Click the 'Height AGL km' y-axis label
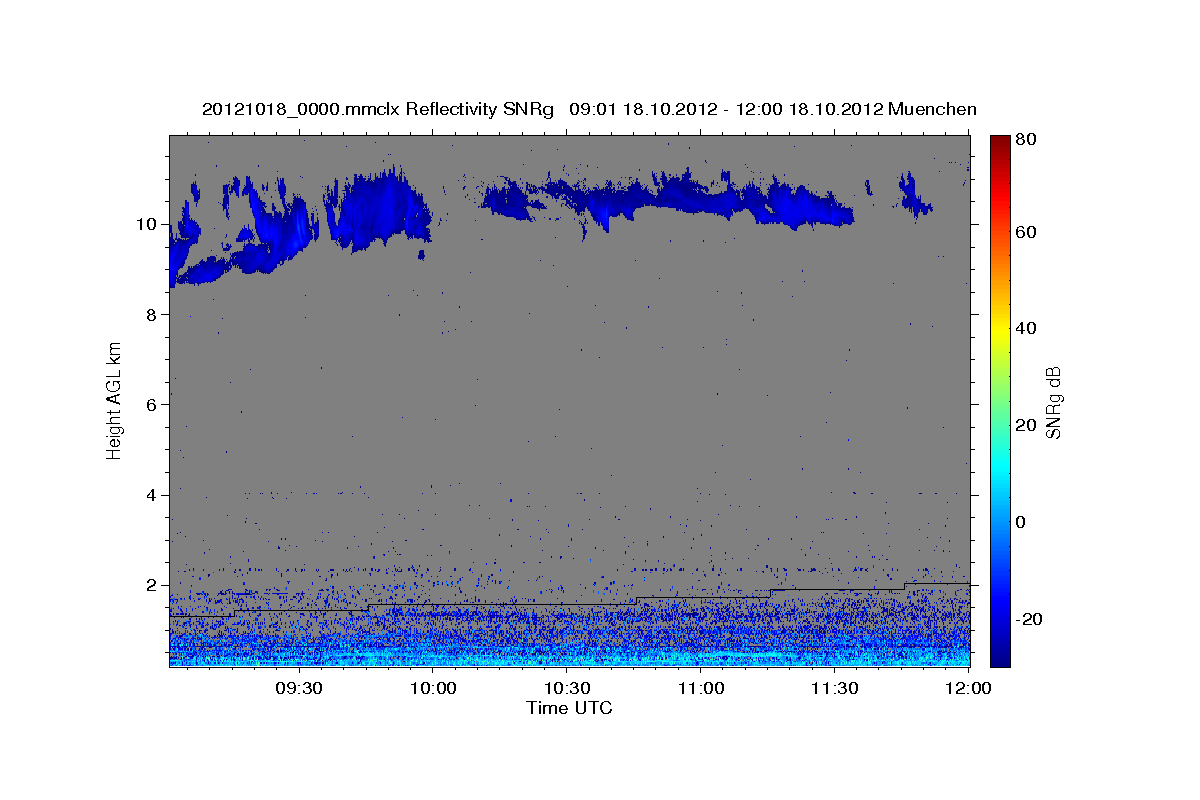 pos(114,400)
